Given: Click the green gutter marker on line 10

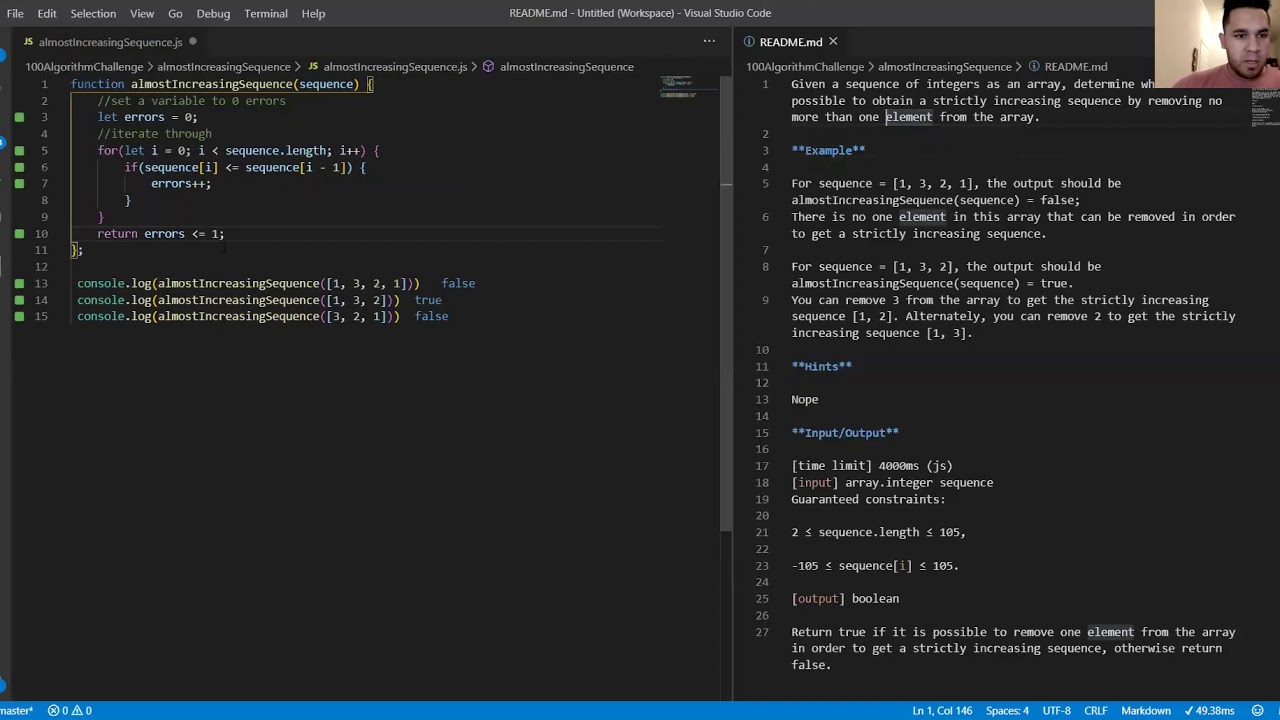Looking at the screenshot, I should [19, 234].
